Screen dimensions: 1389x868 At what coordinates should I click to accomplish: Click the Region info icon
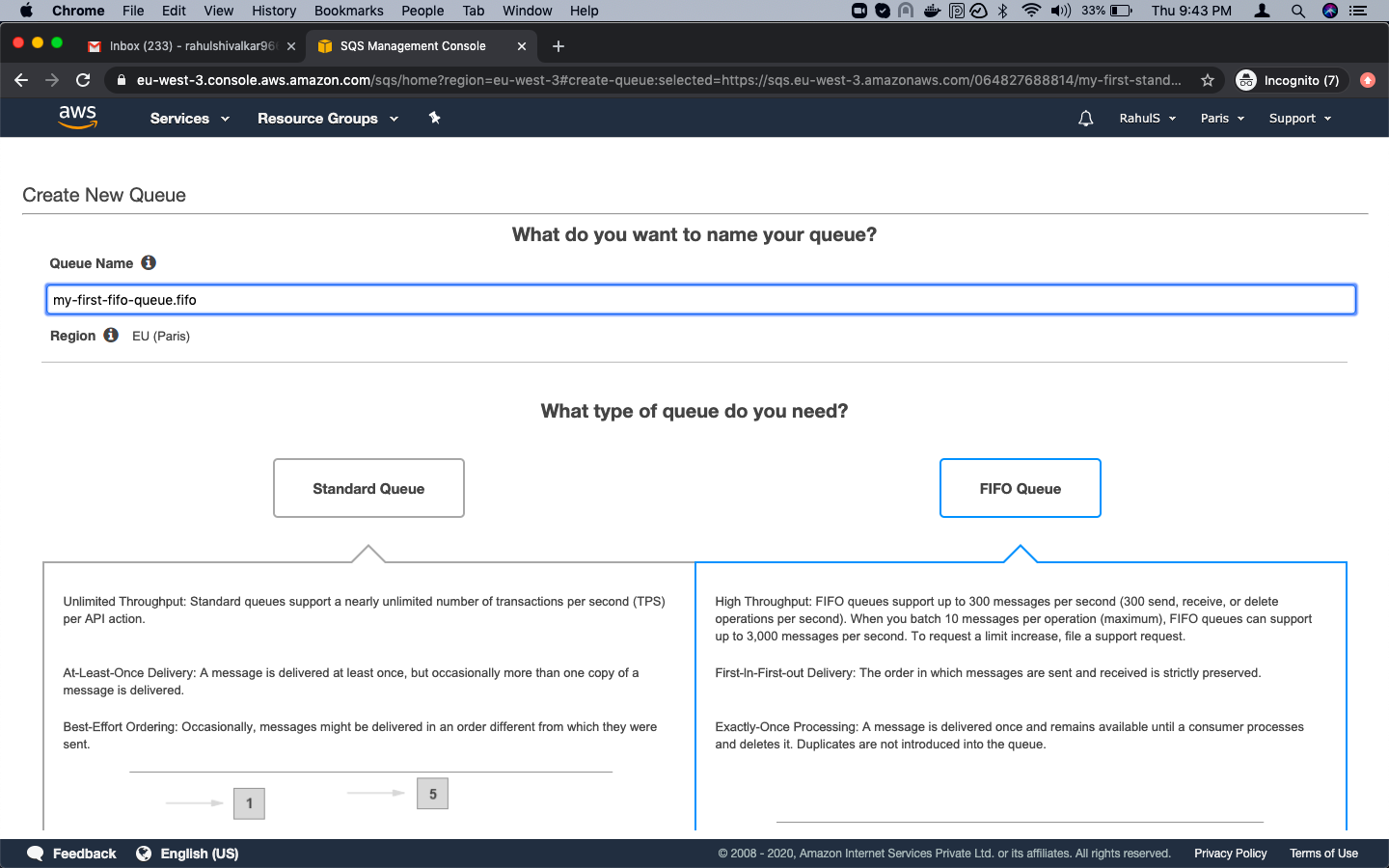[111, 335]
